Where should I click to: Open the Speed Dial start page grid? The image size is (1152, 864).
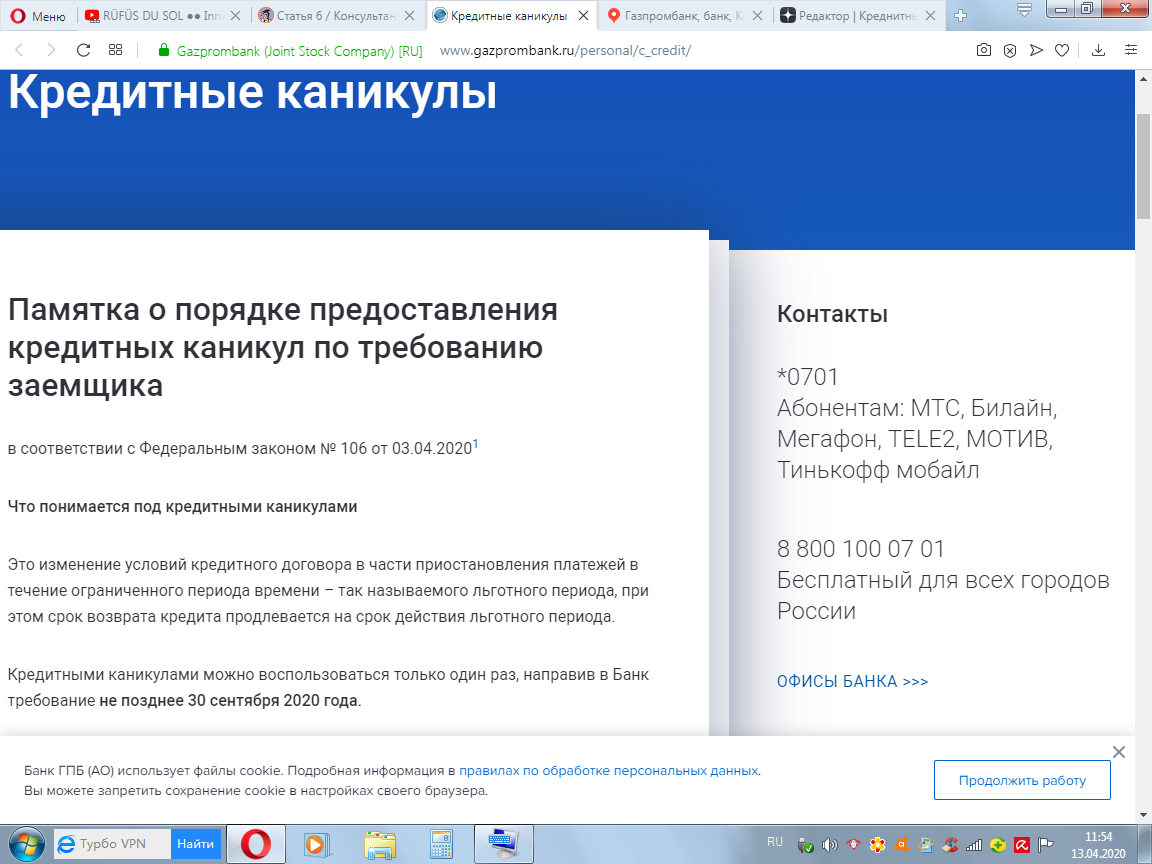(115, 50)
